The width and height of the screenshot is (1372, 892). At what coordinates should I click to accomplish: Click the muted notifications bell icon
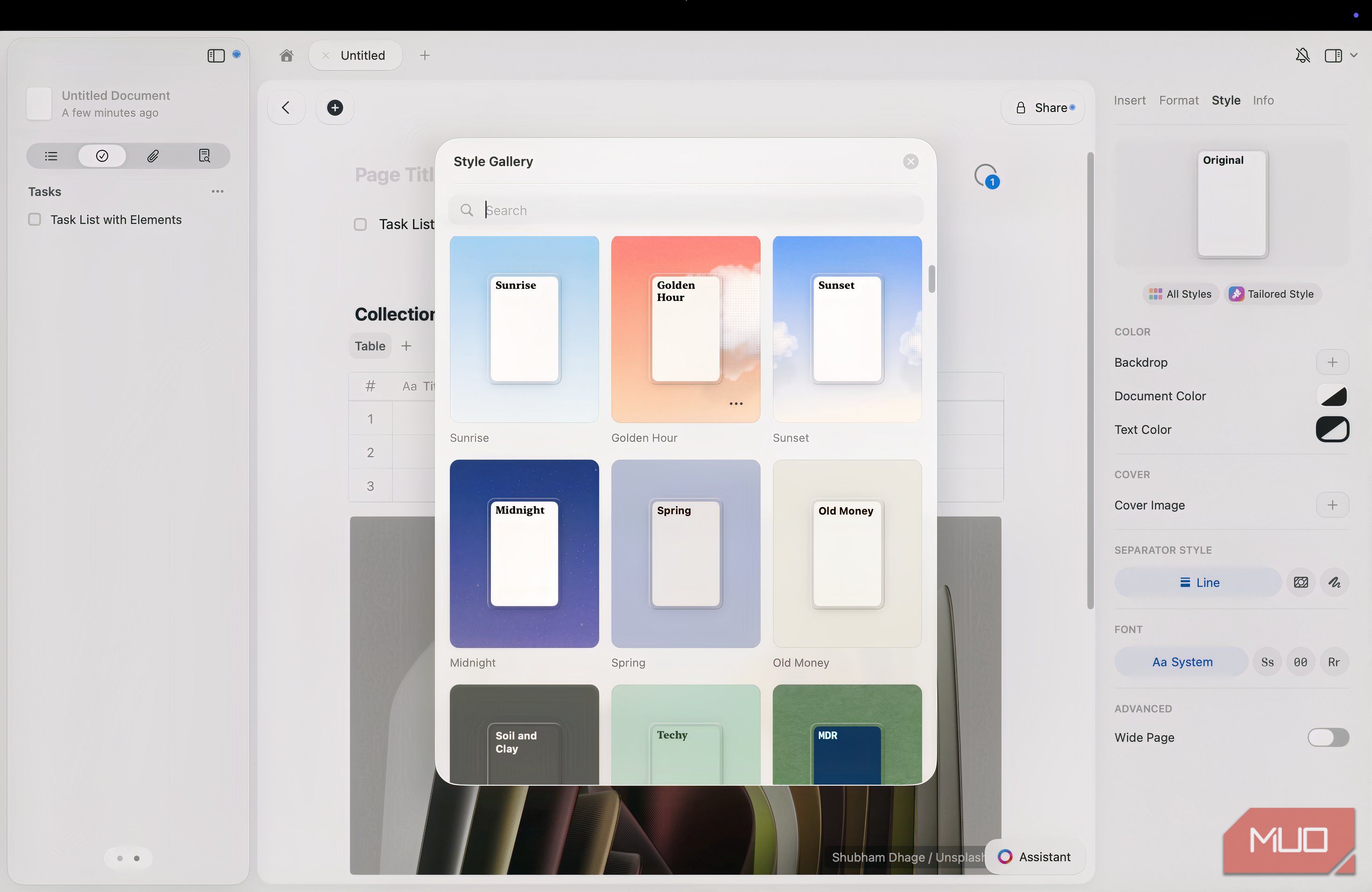click(1303, 56)
